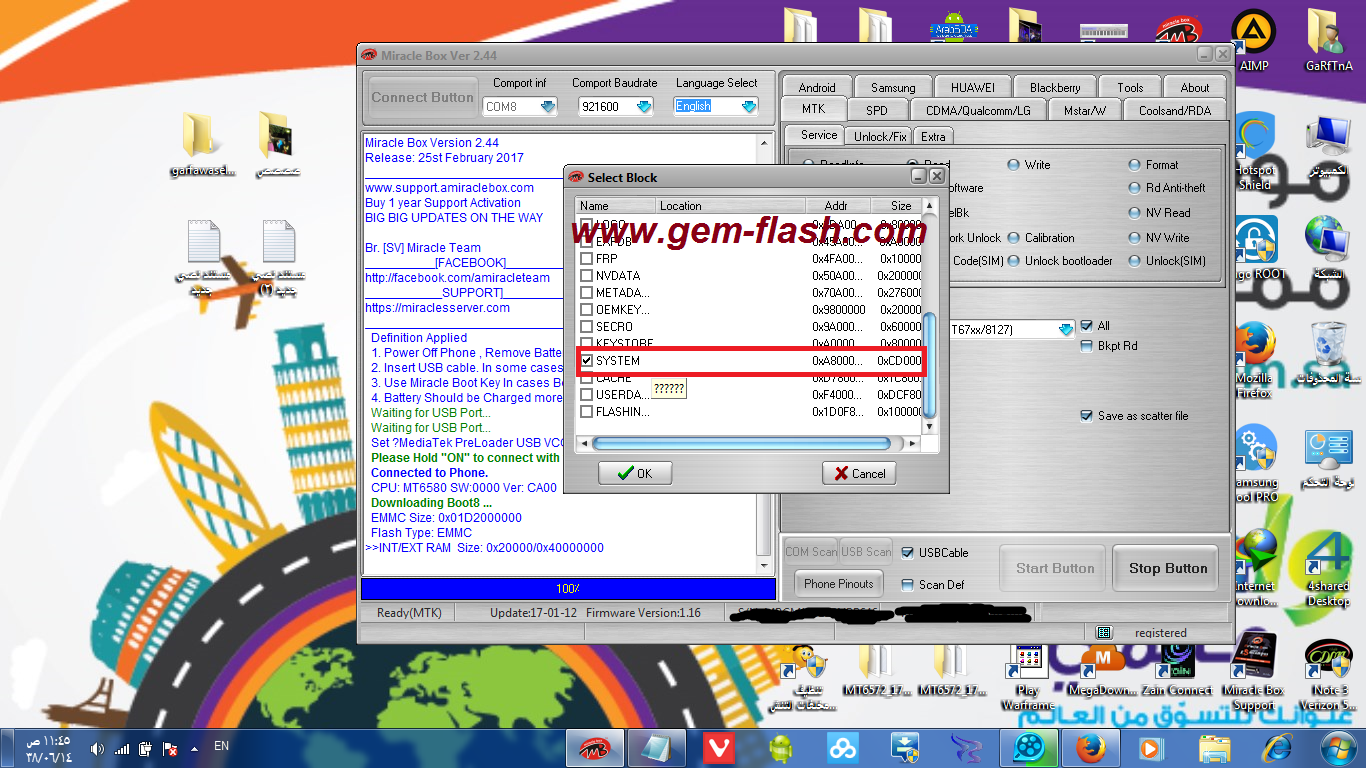Image resolution: width=1366 pixels, height=768 pixels.
Task: Open the Windows Start orb
Action: point(1338,747)
